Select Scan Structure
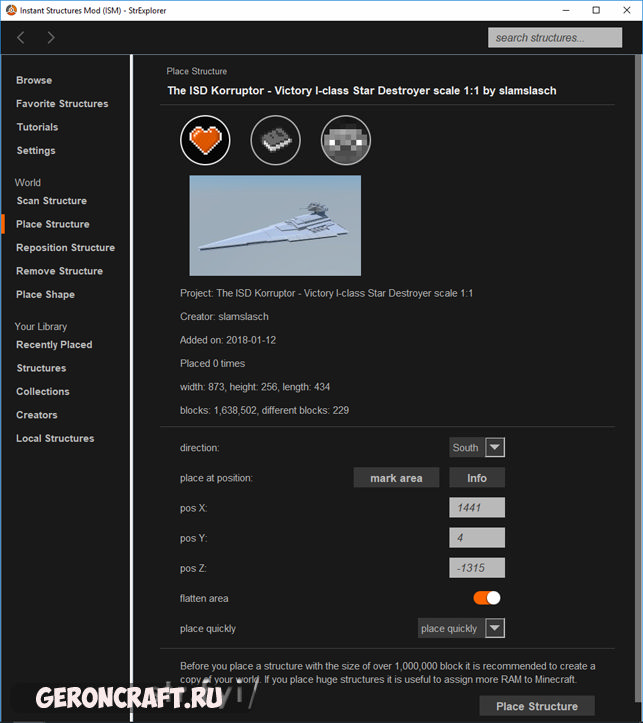 (x=52, y=201)
